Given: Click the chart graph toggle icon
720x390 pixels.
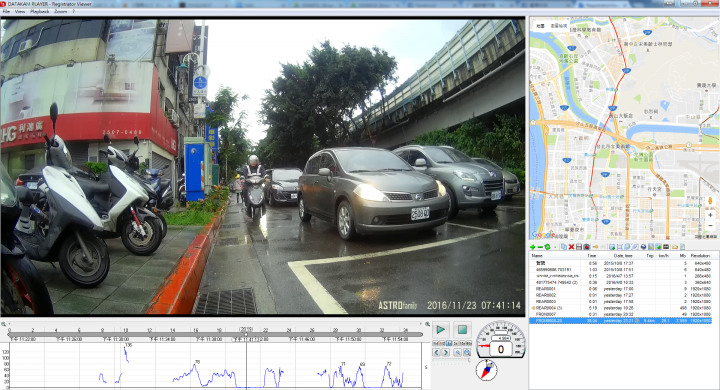Looking at the screenshot, I should point(651,247).
